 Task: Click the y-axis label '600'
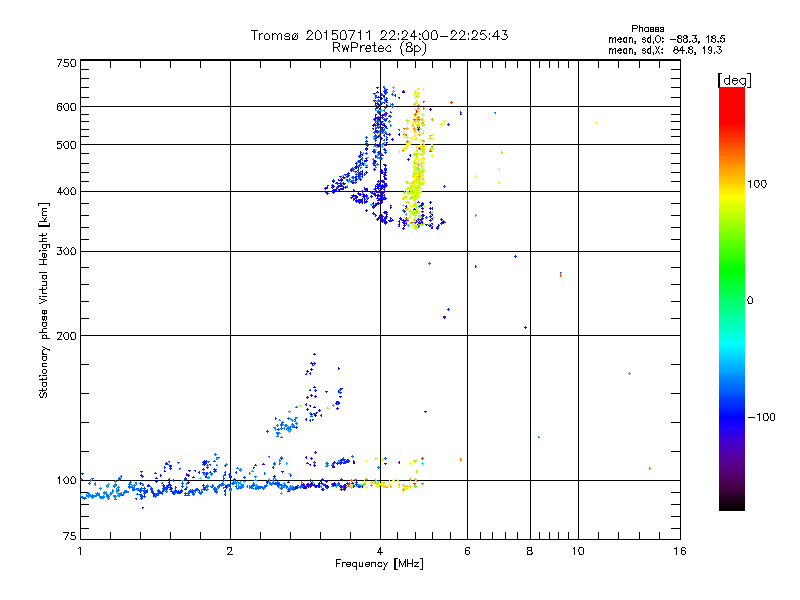[66, 107]
